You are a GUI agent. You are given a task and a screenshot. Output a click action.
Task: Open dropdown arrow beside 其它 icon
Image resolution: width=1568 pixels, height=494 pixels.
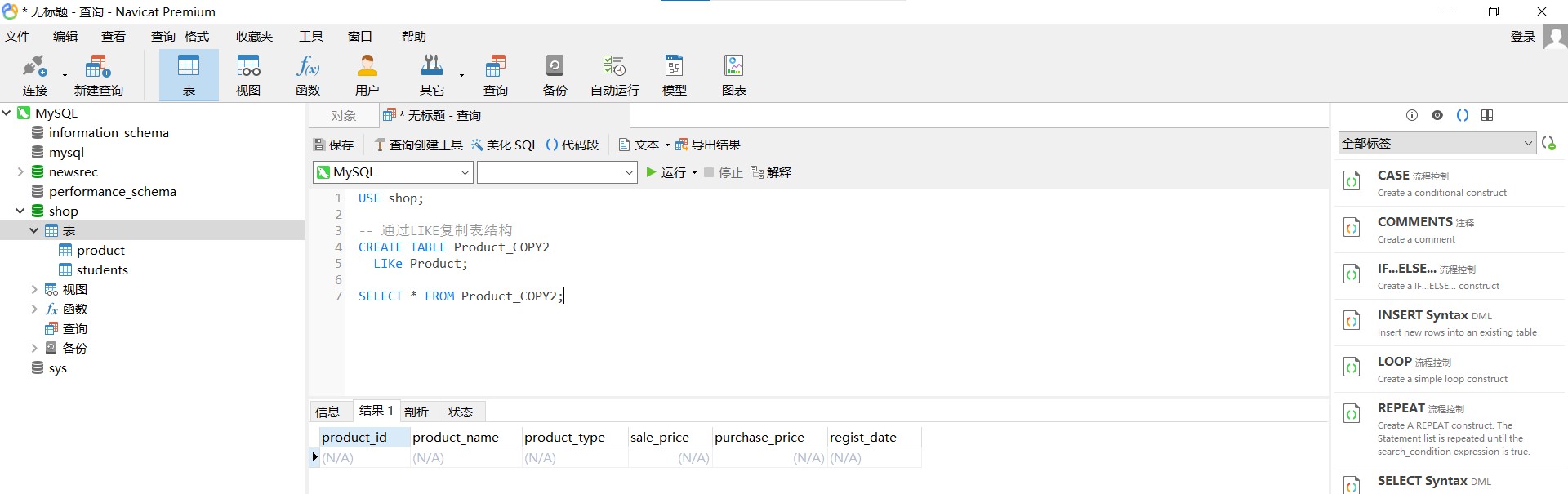[x=461, y=75]
